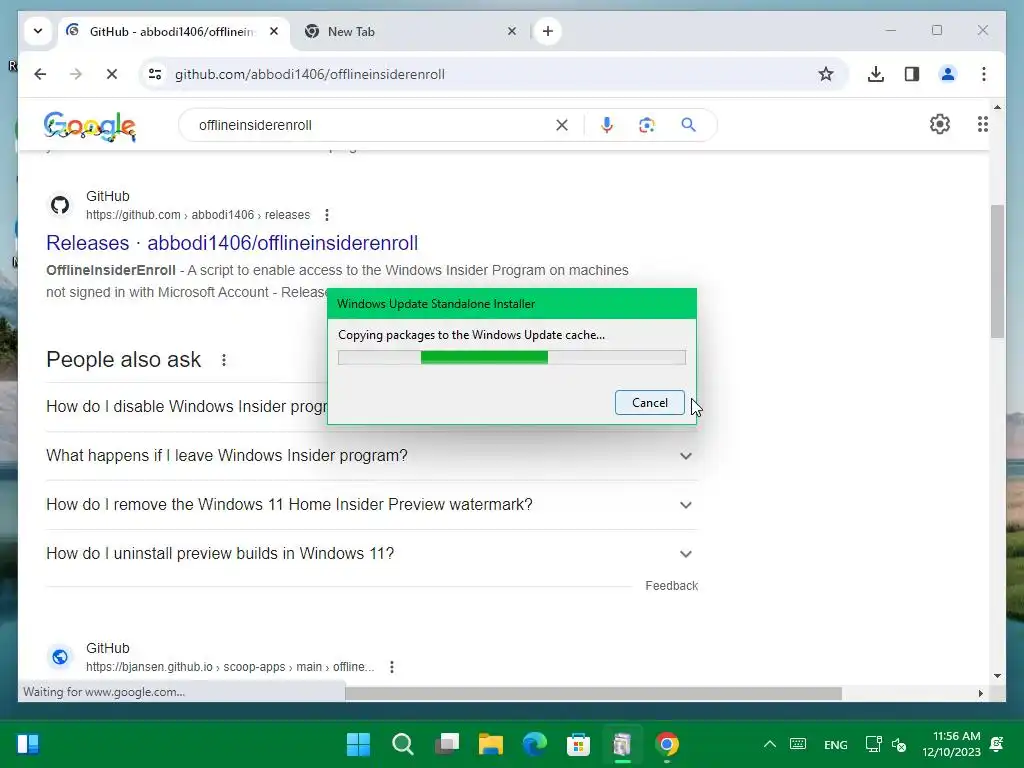1024x768 pixels.
Task: Click the installer copying progress bar
Action: [512, 357]
